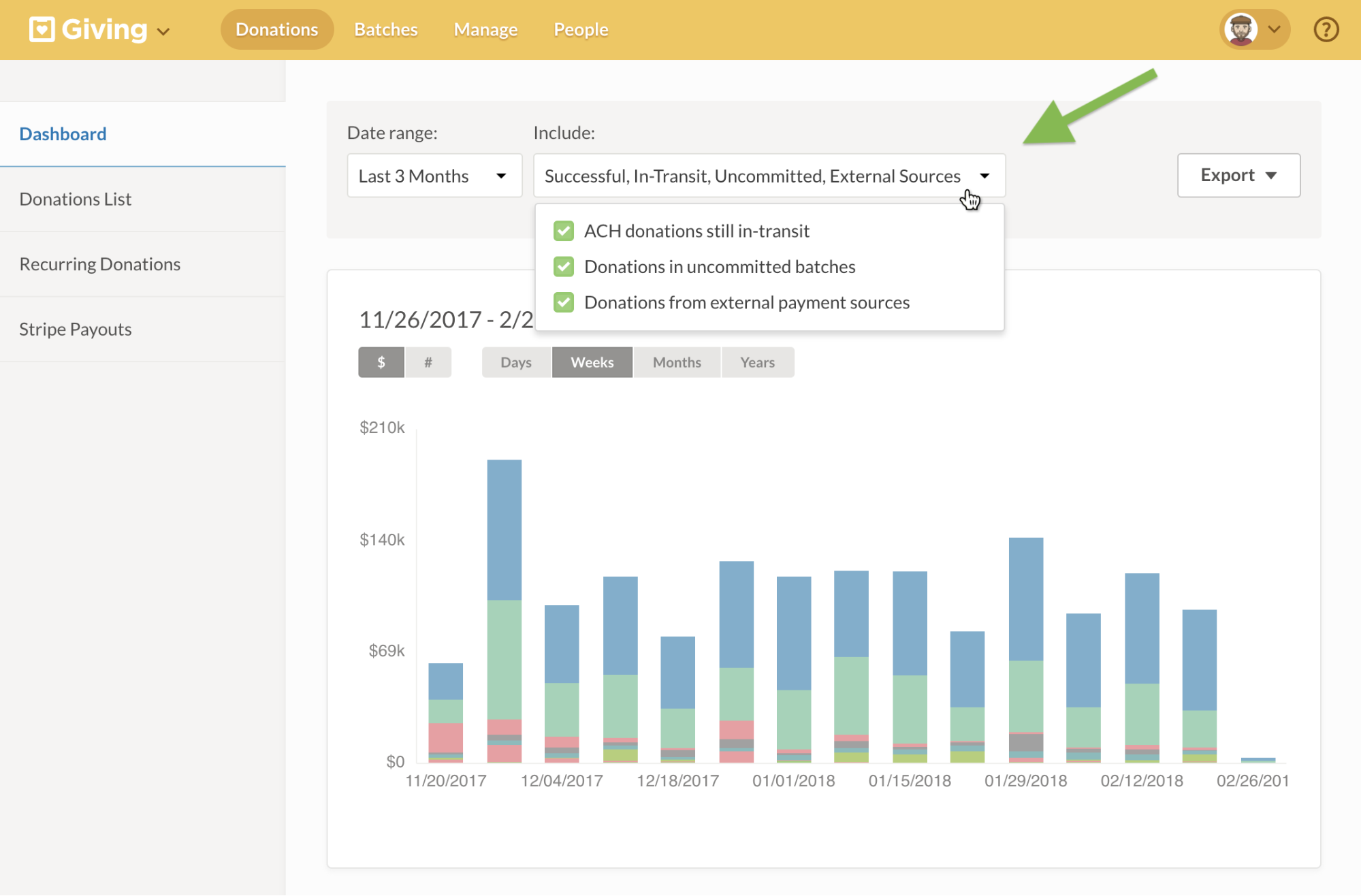Switch chart view to Days

[x=515, y=362]
